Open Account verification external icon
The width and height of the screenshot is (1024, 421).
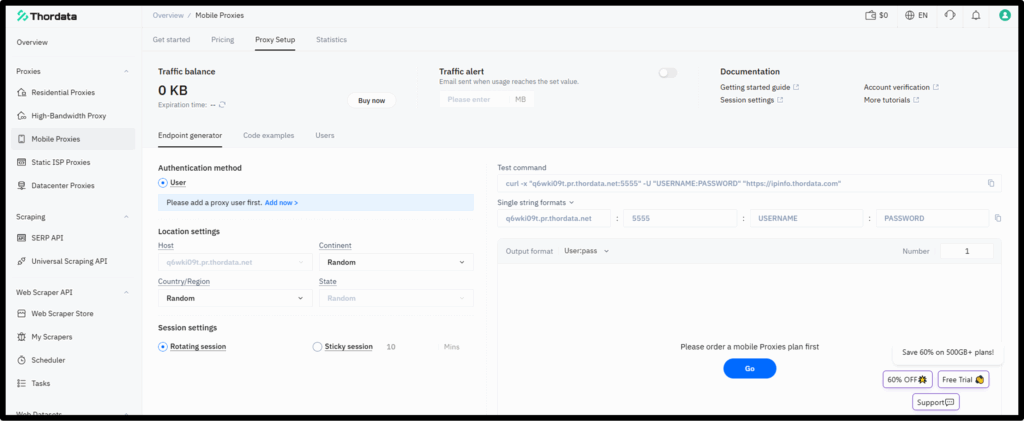(x=936, y=87)
